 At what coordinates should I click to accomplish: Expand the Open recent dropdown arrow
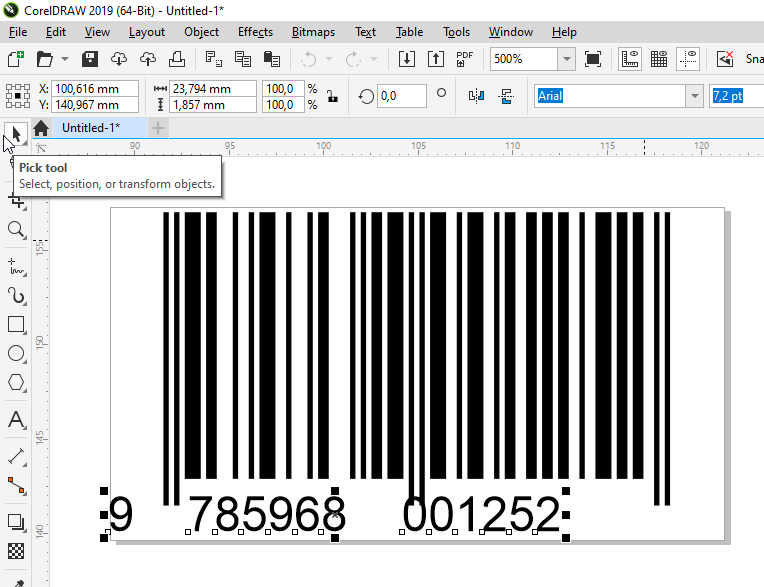65,59
